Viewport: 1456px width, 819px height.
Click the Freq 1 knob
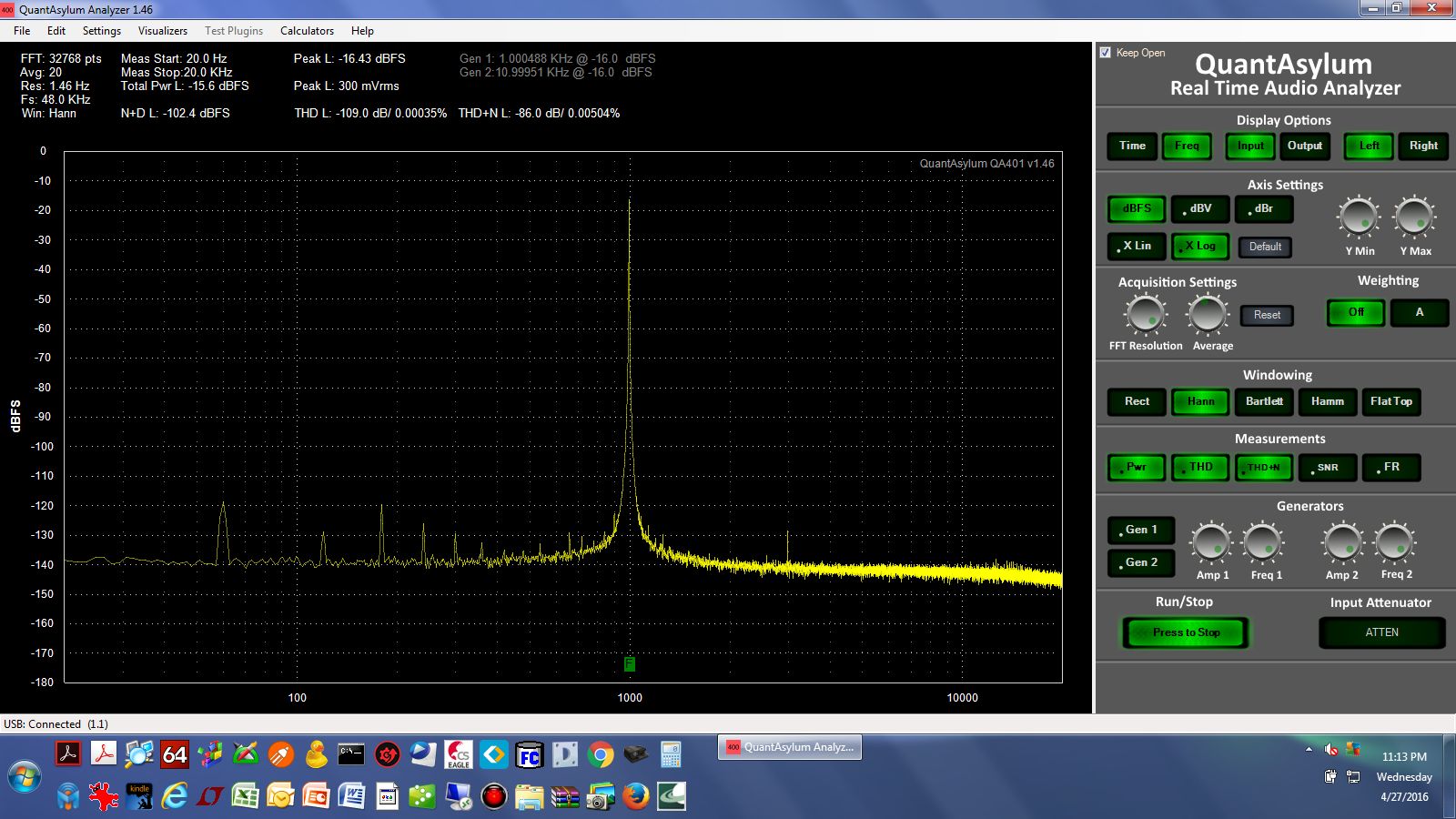(x=1264, y=543)
